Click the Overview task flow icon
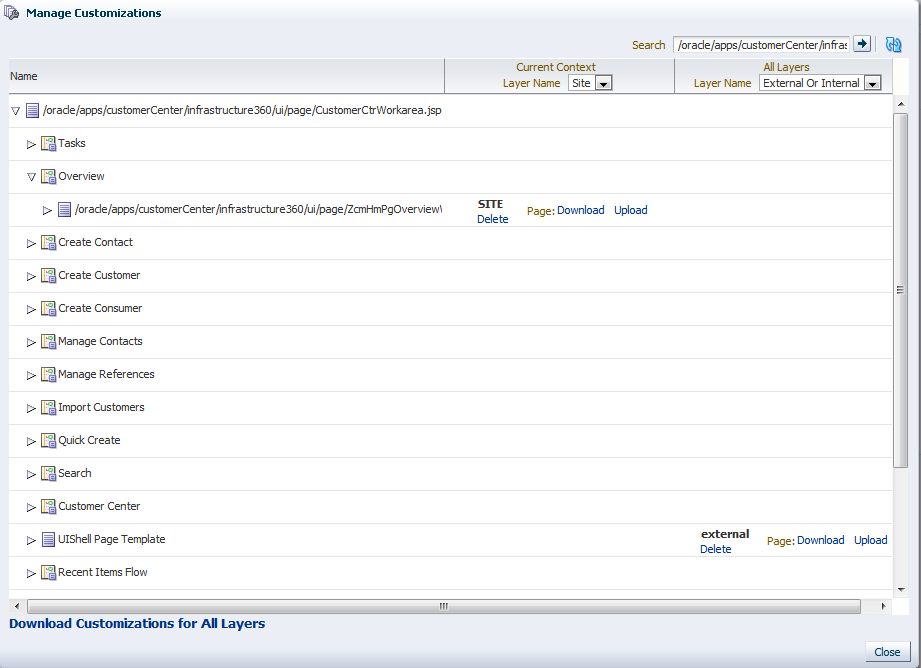Viewport: 921px width, 668px height. [48, 176]
